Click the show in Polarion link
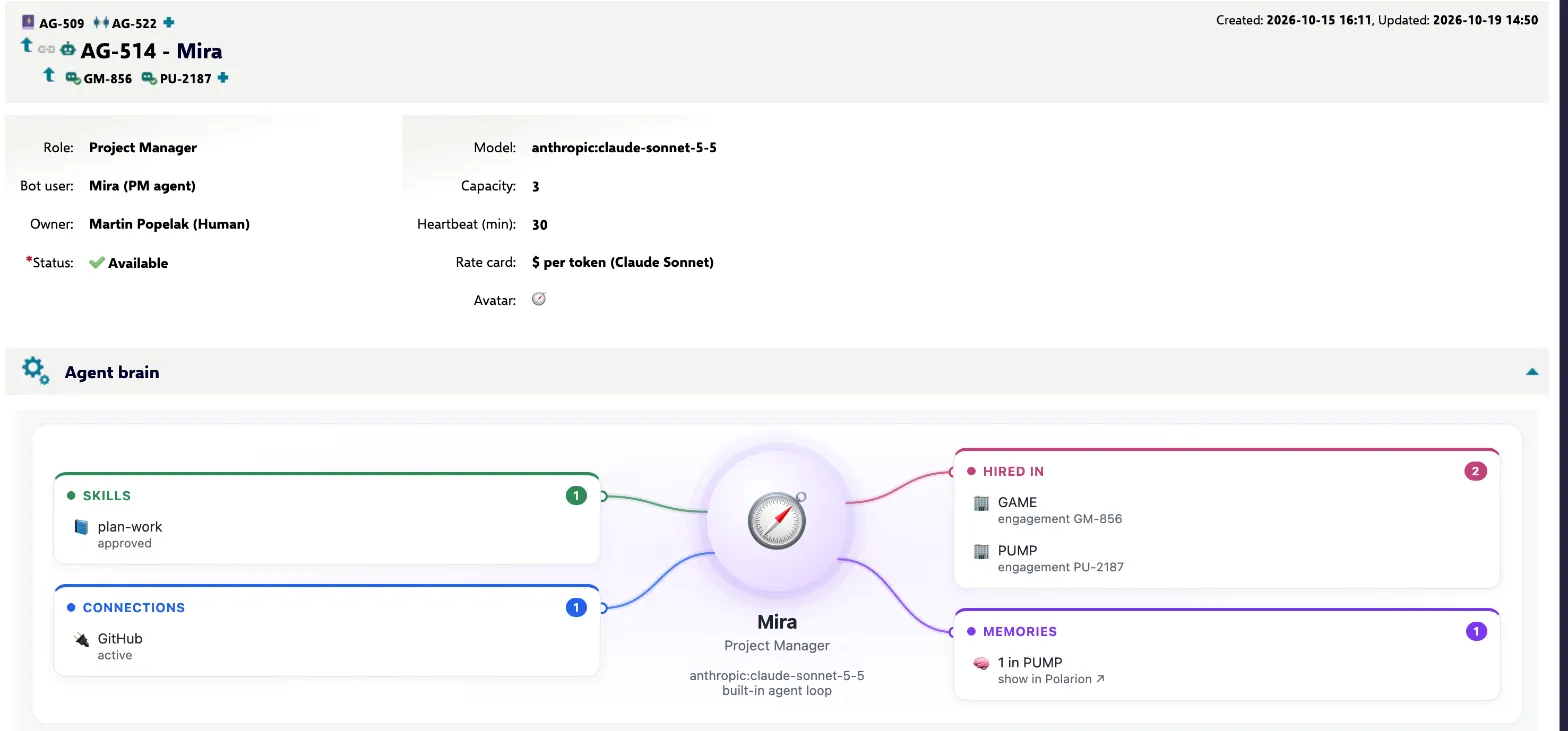 [1051, 679]
